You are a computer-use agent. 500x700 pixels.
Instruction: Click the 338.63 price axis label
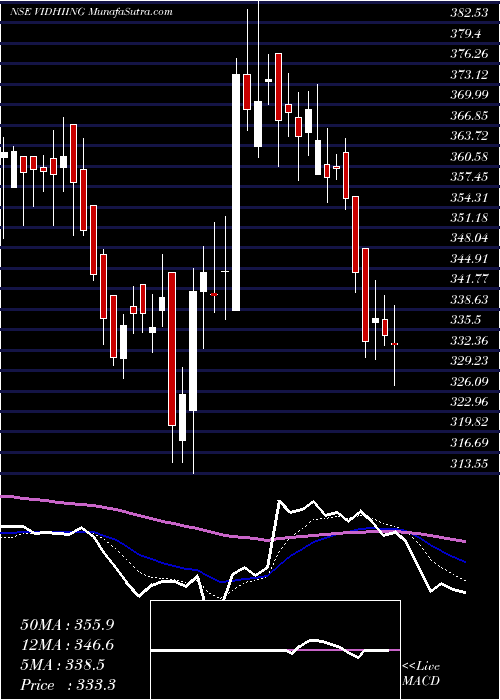469,300
